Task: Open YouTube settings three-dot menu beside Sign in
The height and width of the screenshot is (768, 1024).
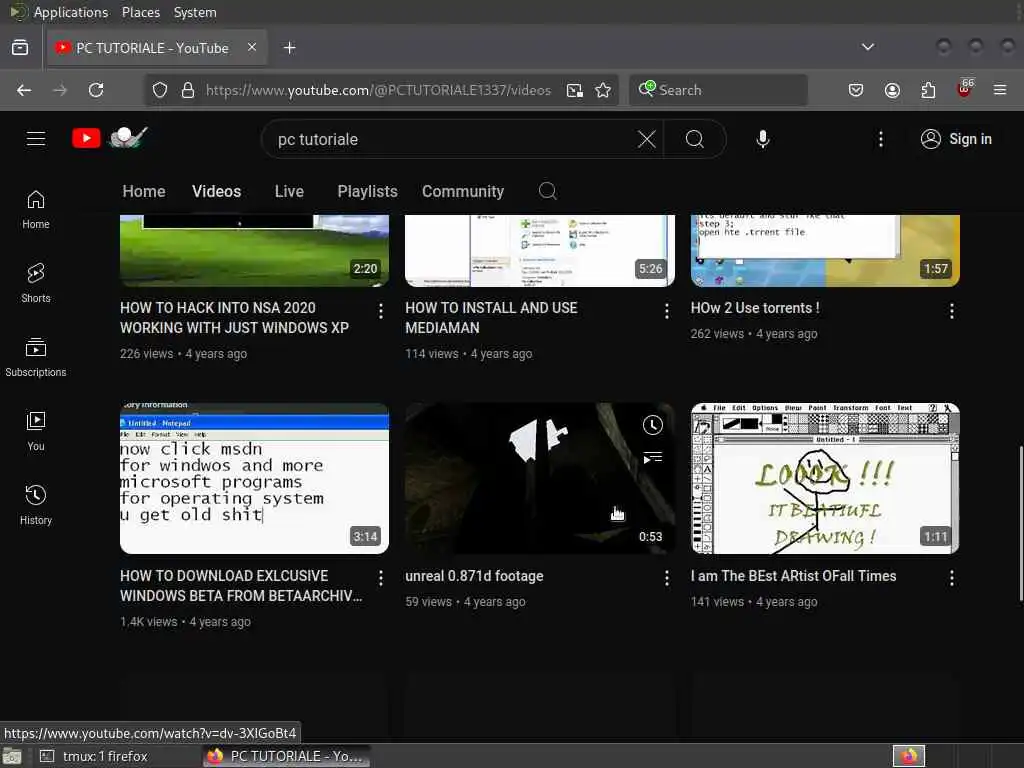Action: (880, 138)
